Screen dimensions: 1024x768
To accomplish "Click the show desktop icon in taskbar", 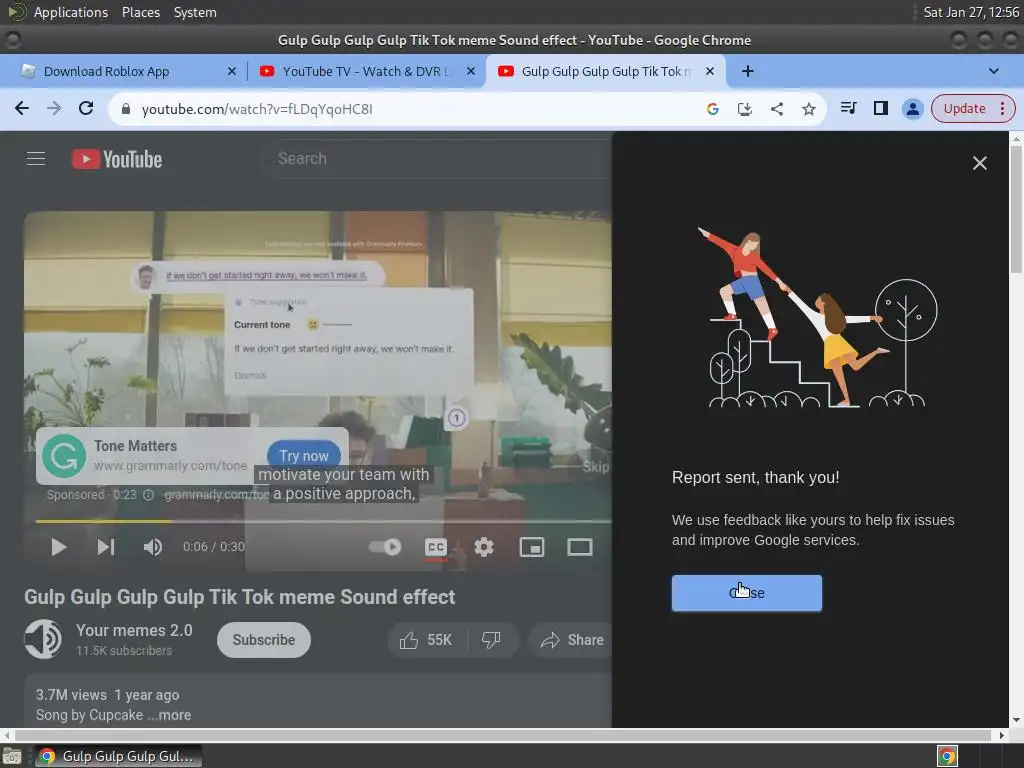I will [12, 757].
